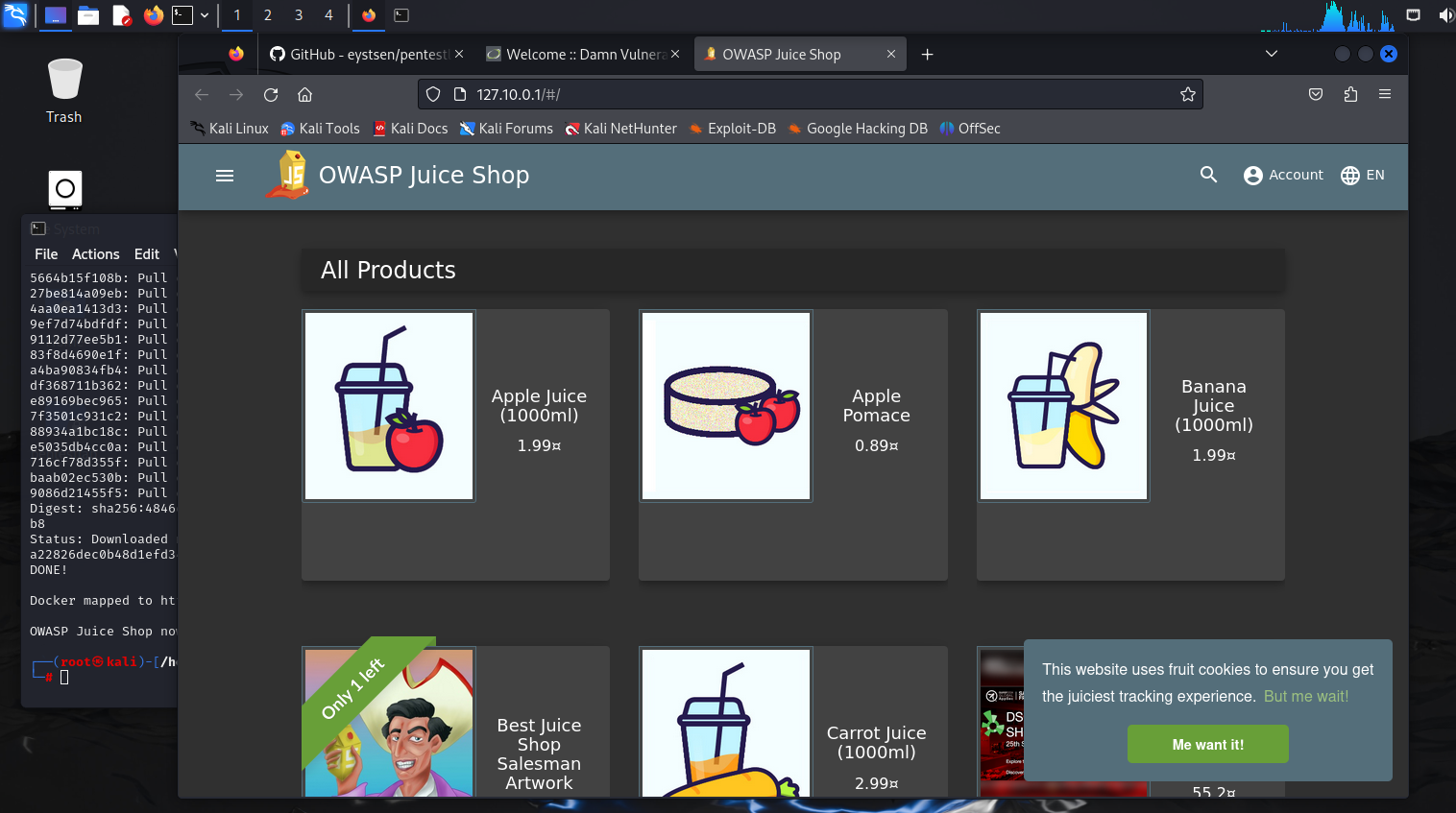Launch Firefox from the top panel
The width and height of the screenshot is (1456, 813).
(x=154, y=15)
